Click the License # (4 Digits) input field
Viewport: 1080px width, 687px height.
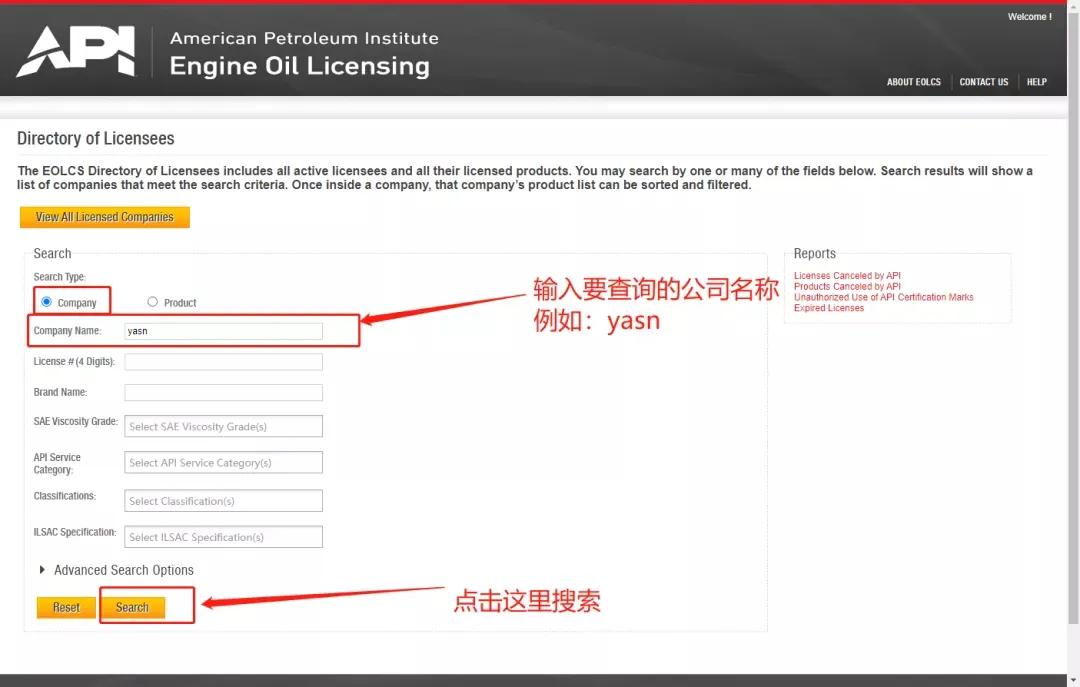pos(222,361)
